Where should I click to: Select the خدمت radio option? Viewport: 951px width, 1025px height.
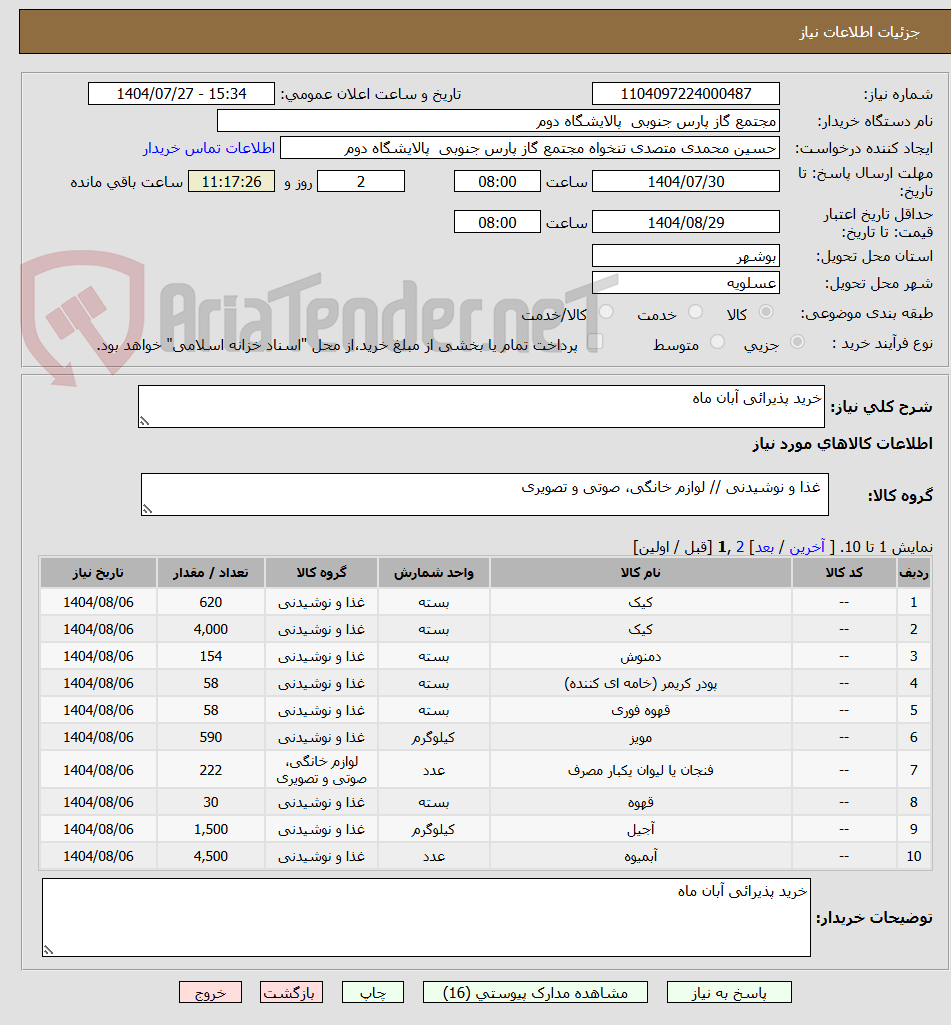[x=696, y=312]
